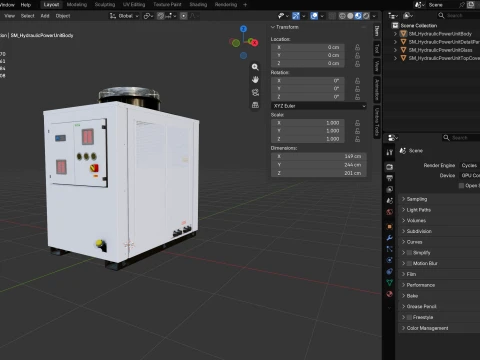This screenshot has height=360, width=480.
Task: Open the World properties tab icon
Action: point(389,212)
